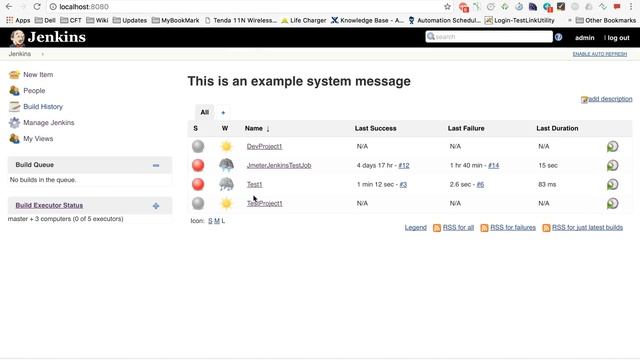Click the admin user link

click(584, 38)
